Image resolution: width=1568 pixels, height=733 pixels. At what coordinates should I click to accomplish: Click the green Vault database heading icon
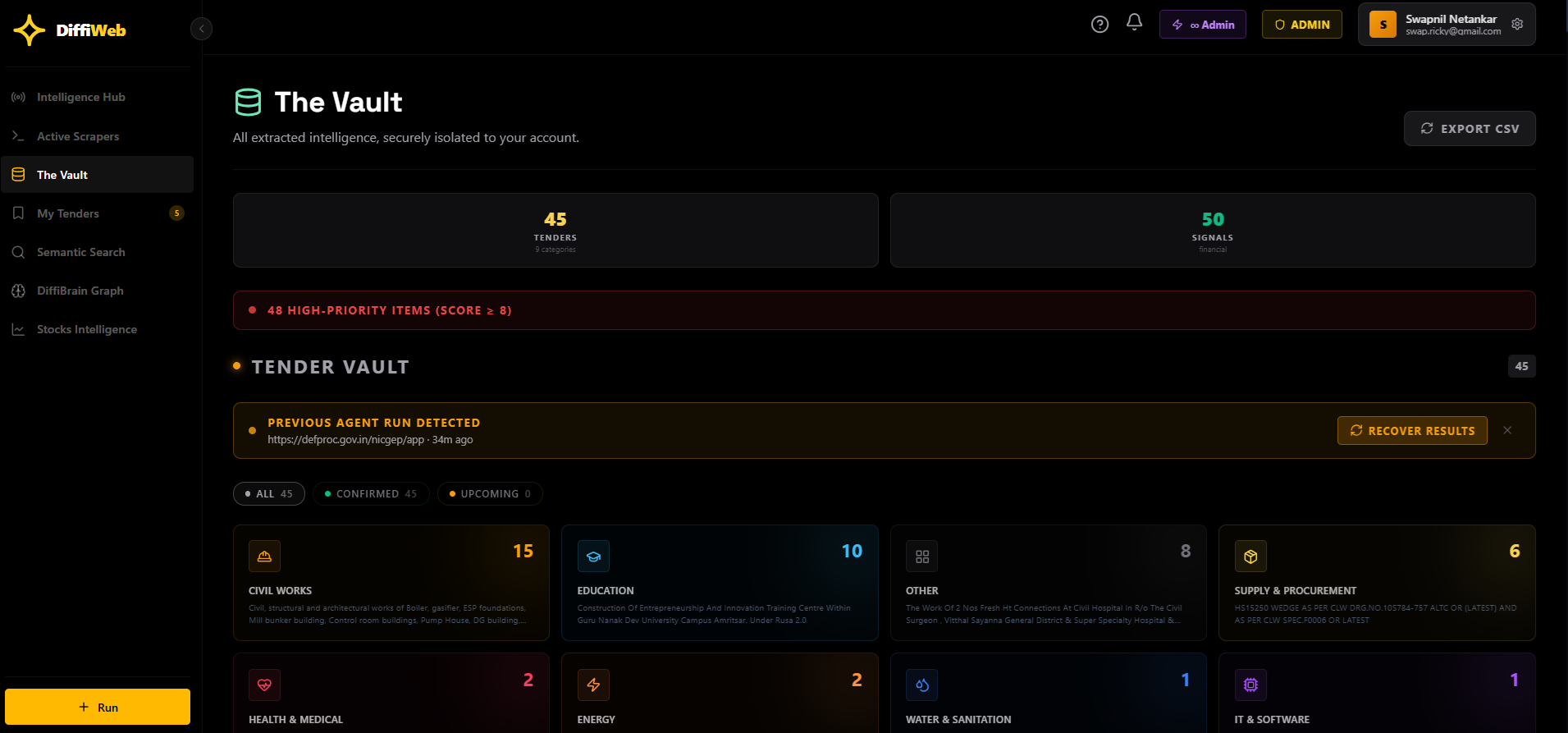pos(248,103)
